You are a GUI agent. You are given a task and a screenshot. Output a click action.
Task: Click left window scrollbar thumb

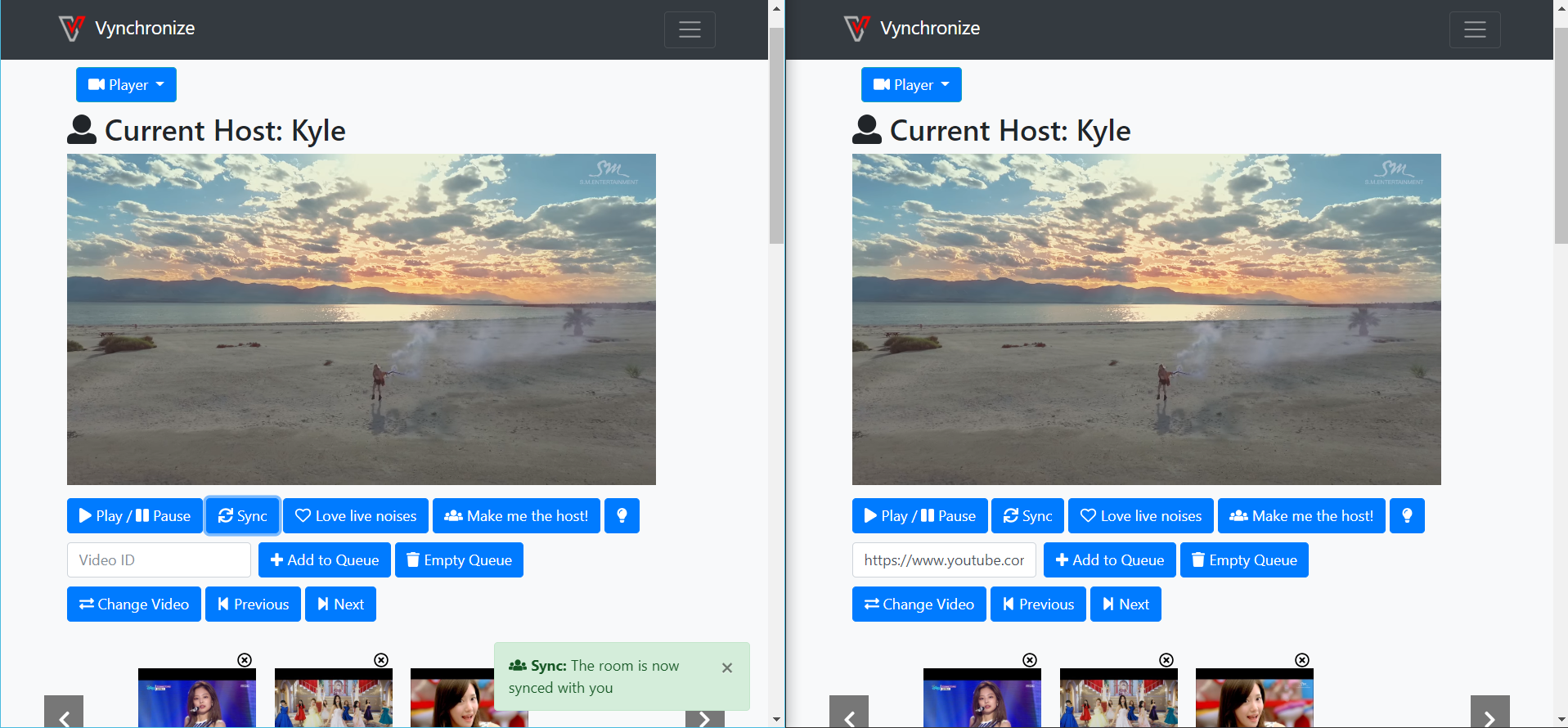click(x=776, y=136)
